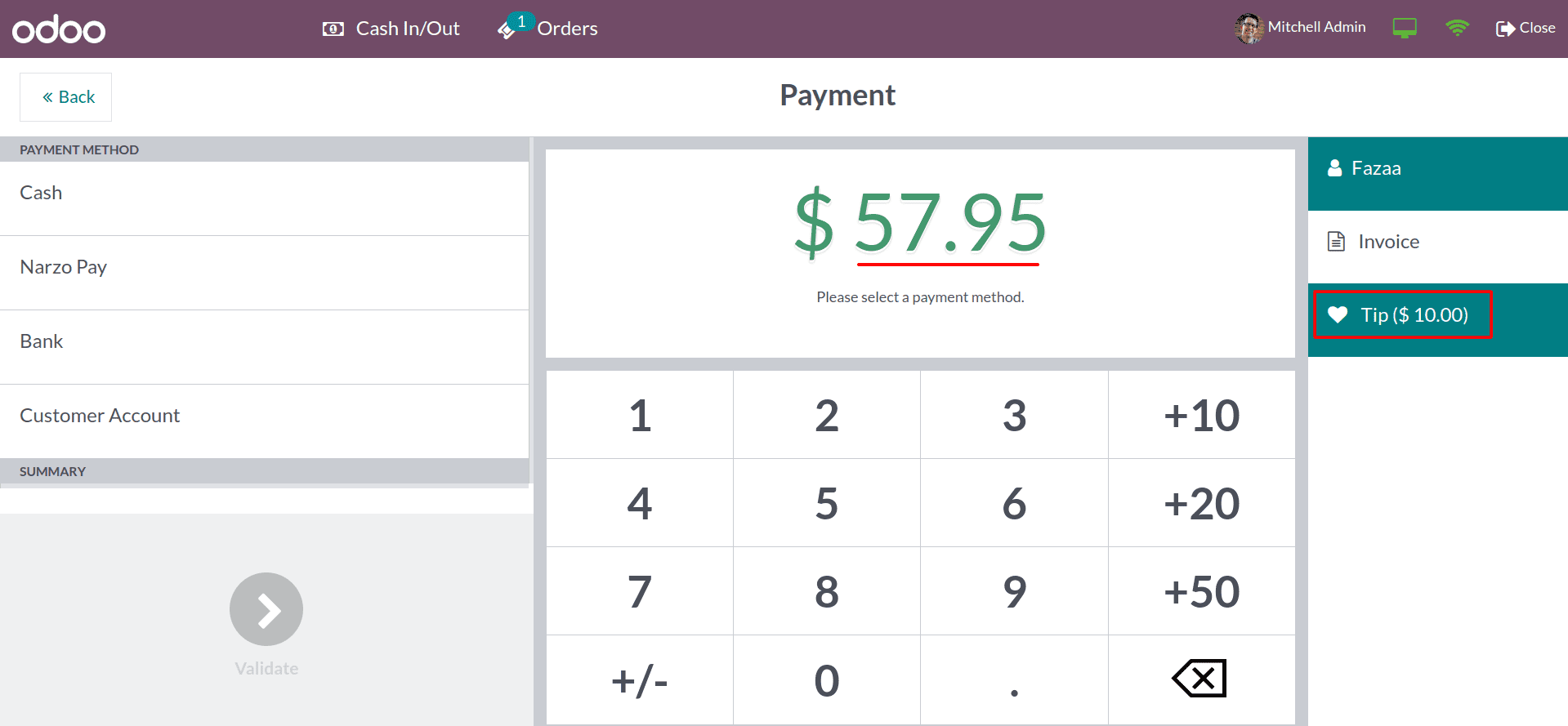The width and height of the screenshot is (1568, 726).
Task: Open the Orders ticket list
Action: pos(549,29)
